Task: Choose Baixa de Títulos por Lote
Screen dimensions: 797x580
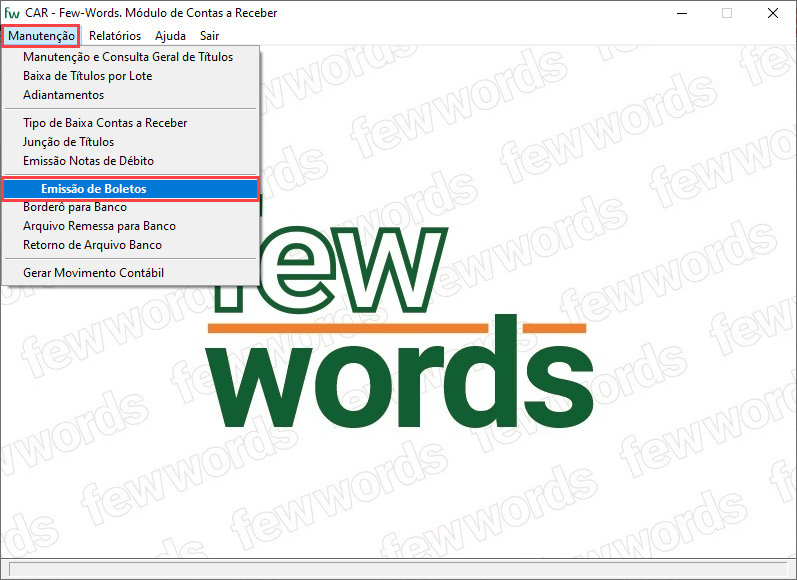Action: coord(131,76)
